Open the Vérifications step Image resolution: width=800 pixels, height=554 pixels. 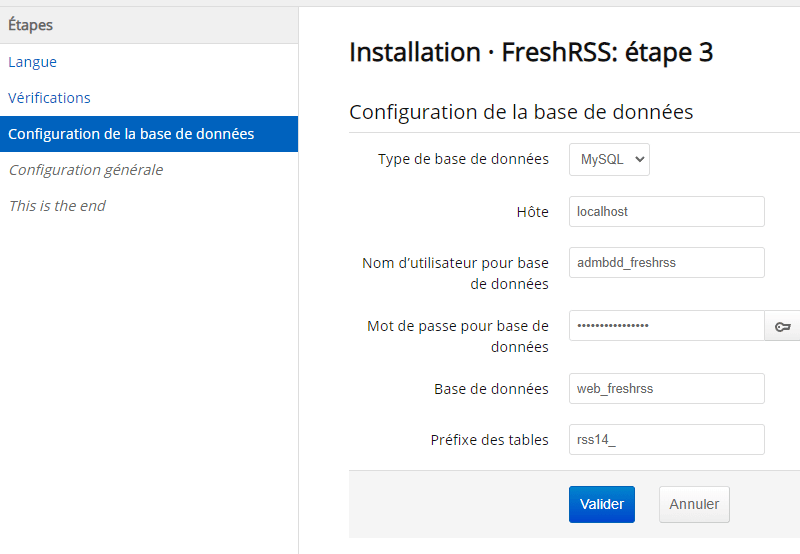50,98
